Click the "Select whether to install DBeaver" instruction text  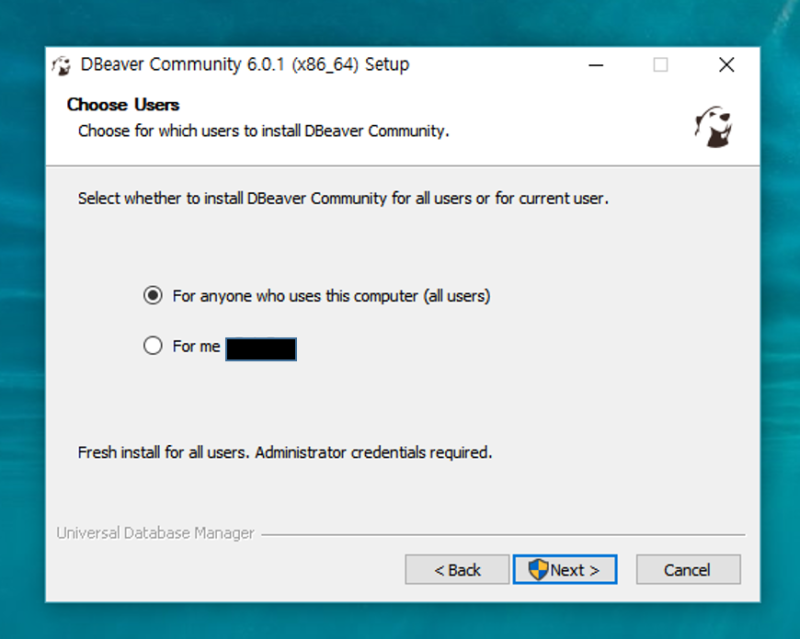[343, 198]
